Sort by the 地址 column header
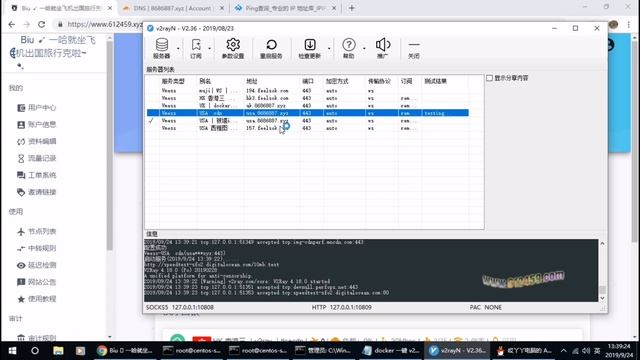Screen dimensions: 640x360 click(252, 81)
